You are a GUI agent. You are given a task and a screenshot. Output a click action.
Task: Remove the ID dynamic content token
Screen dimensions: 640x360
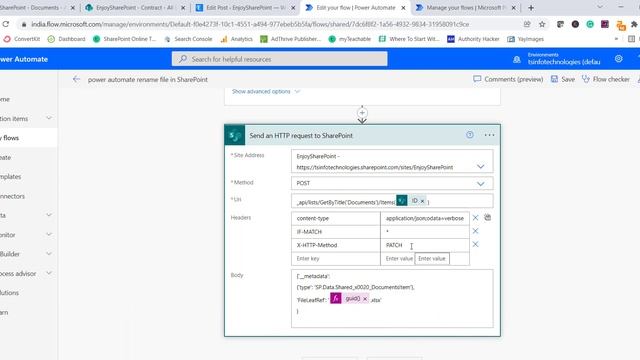tap(422, 201)
